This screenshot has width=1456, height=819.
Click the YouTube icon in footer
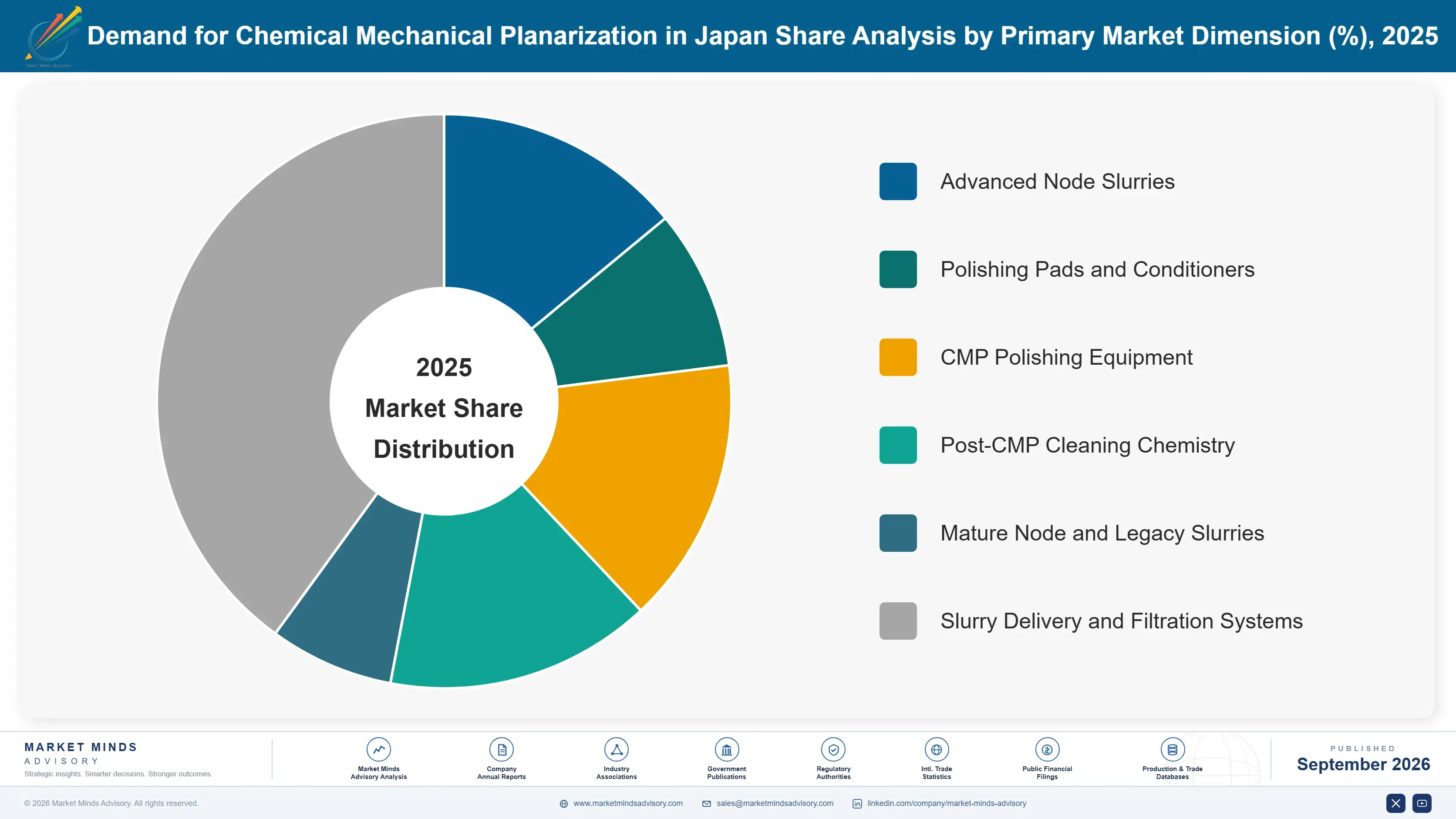point(1422,803)
